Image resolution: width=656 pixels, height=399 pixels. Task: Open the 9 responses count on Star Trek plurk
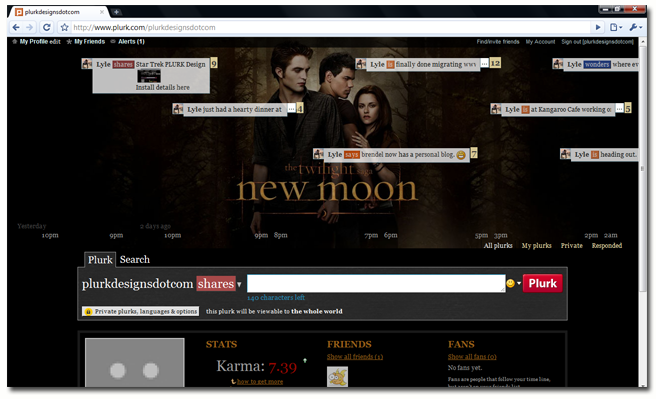coord(214,64)
